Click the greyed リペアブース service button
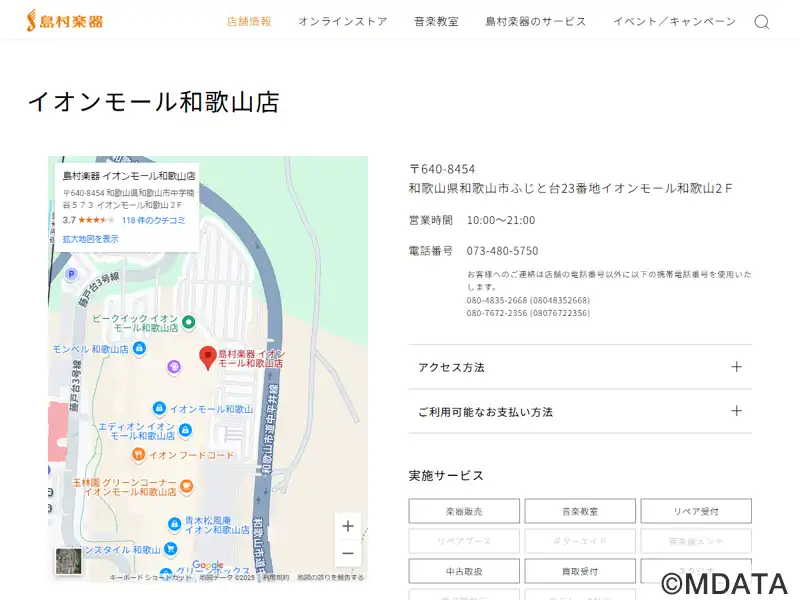 (x=464, y=541)
